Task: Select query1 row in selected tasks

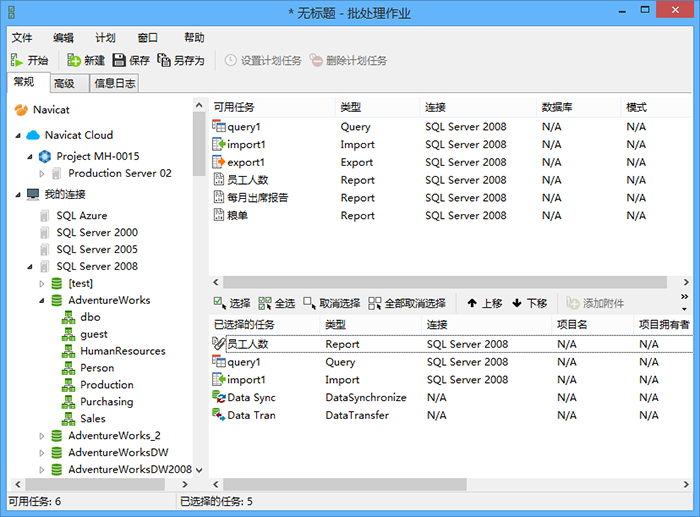Action: pos(451,362)
